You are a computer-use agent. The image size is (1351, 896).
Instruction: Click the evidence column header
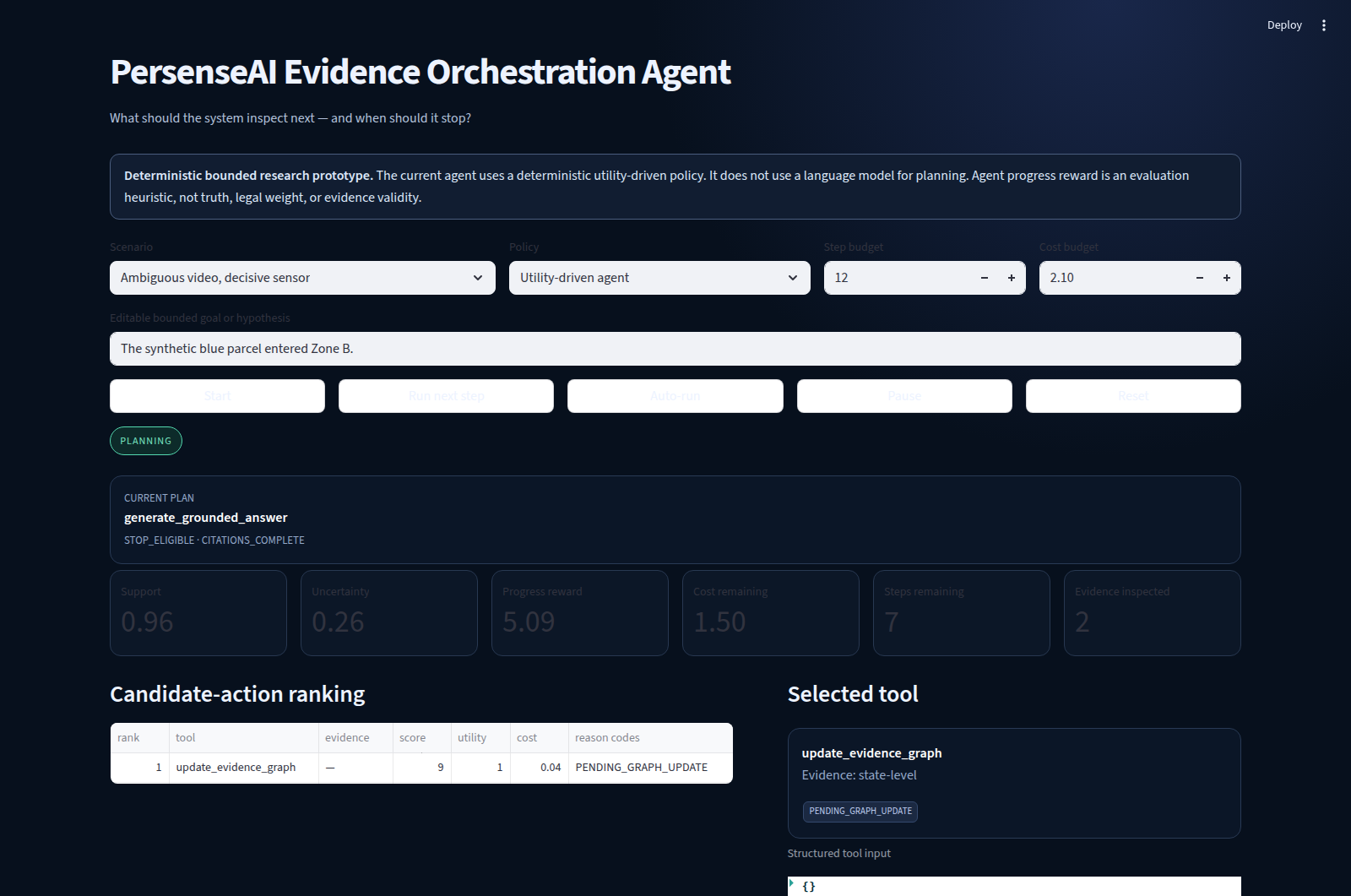click(355, 738)
